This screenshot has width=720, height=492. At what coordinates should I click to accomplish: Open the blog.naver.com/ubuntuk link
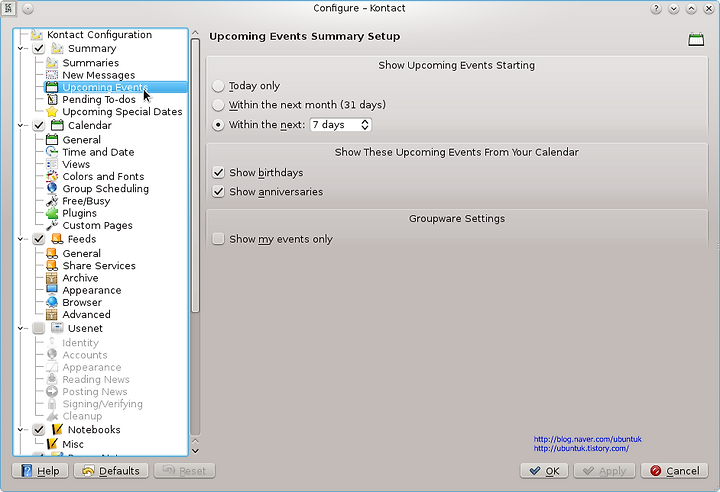point(587,439)
